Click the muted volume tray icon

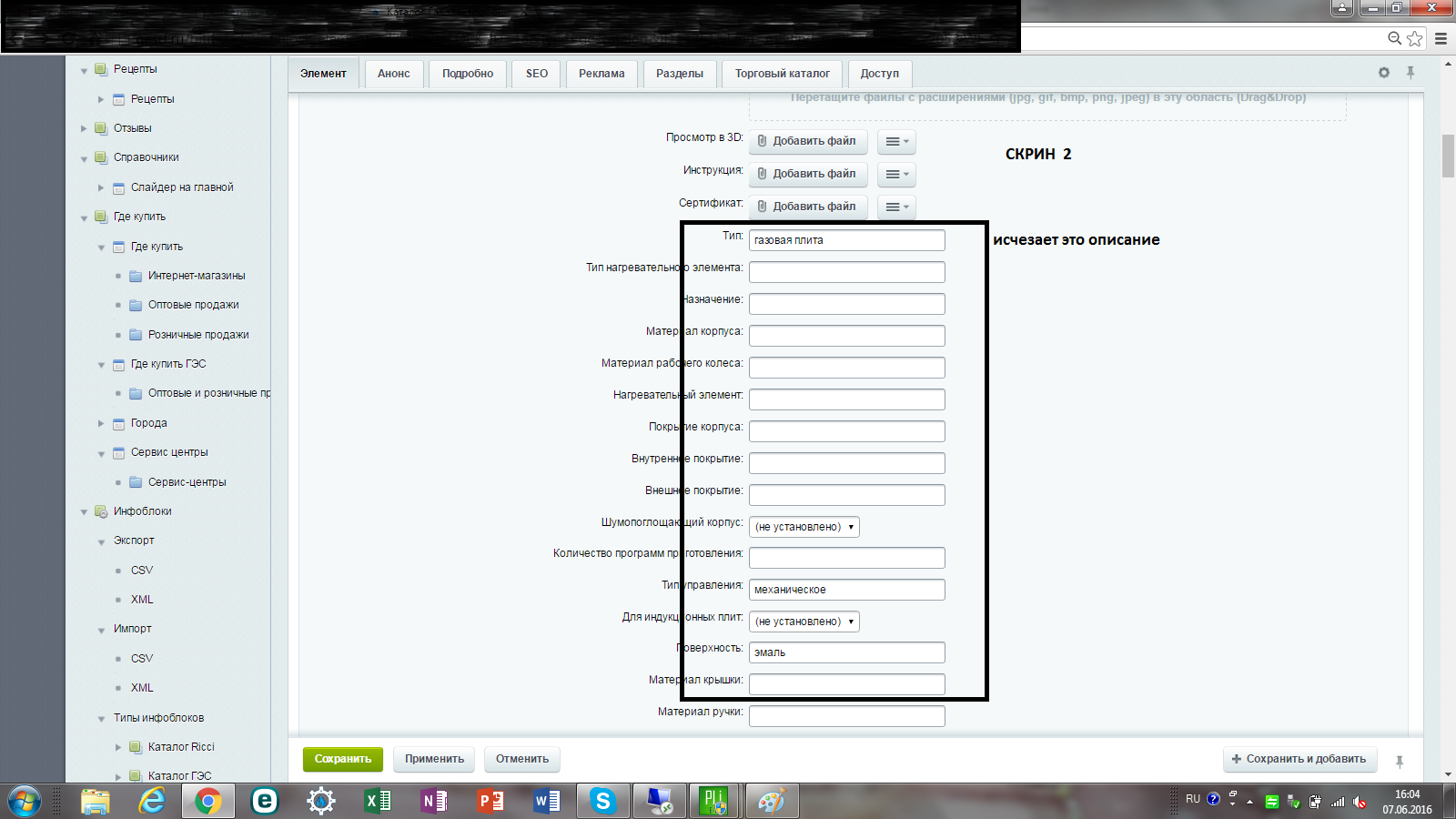tap(1360, 802)
